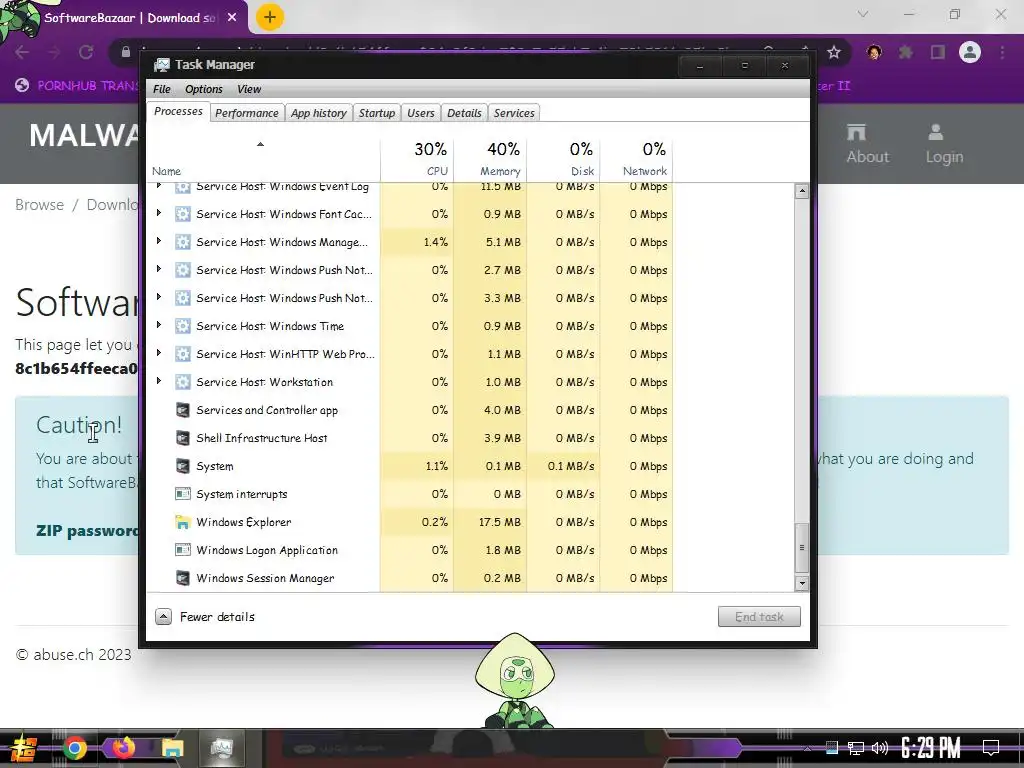
Task: Click the Shell Infrastructure Host icon
Action: coord(183,438)
